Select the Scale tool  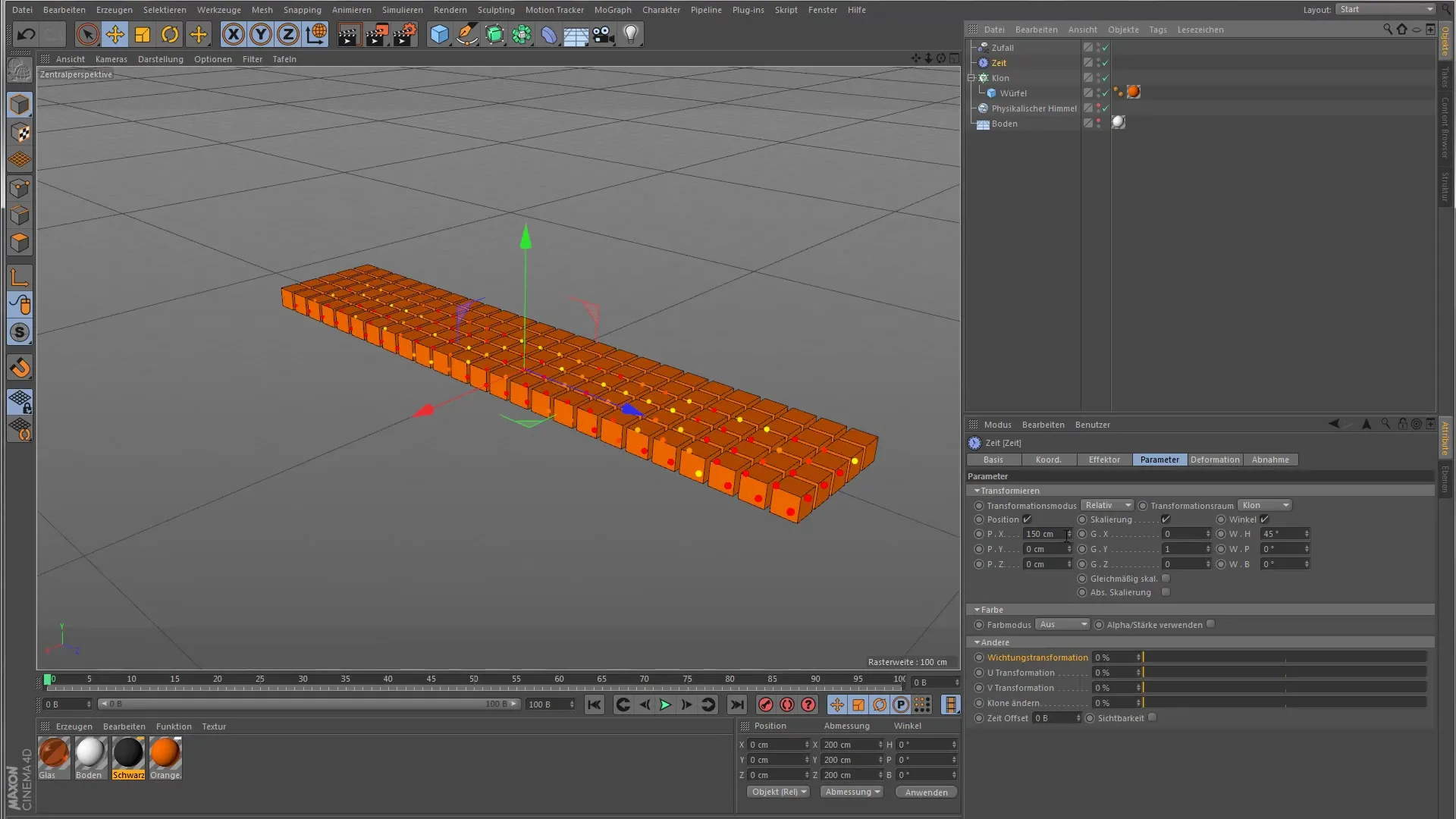(x=143, y=34)
